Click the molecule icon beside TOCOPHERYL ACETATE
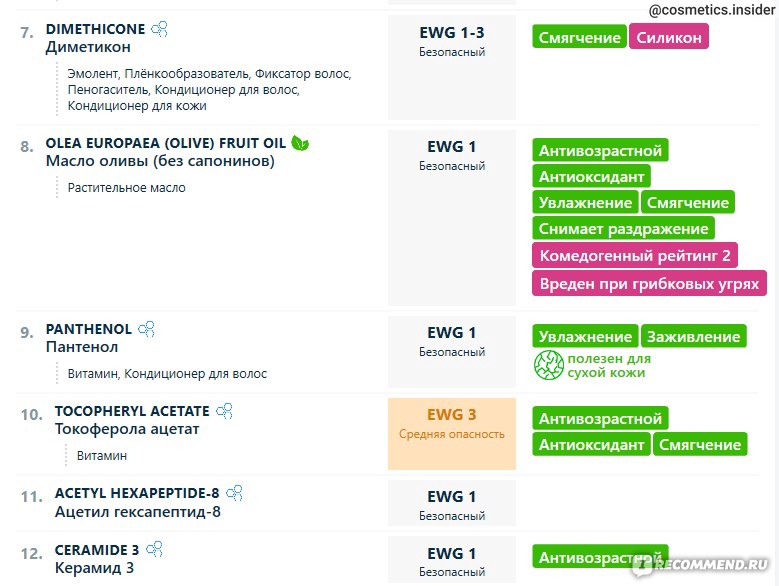The width and height of the screenshot is (779, 586). pos(225,411)
